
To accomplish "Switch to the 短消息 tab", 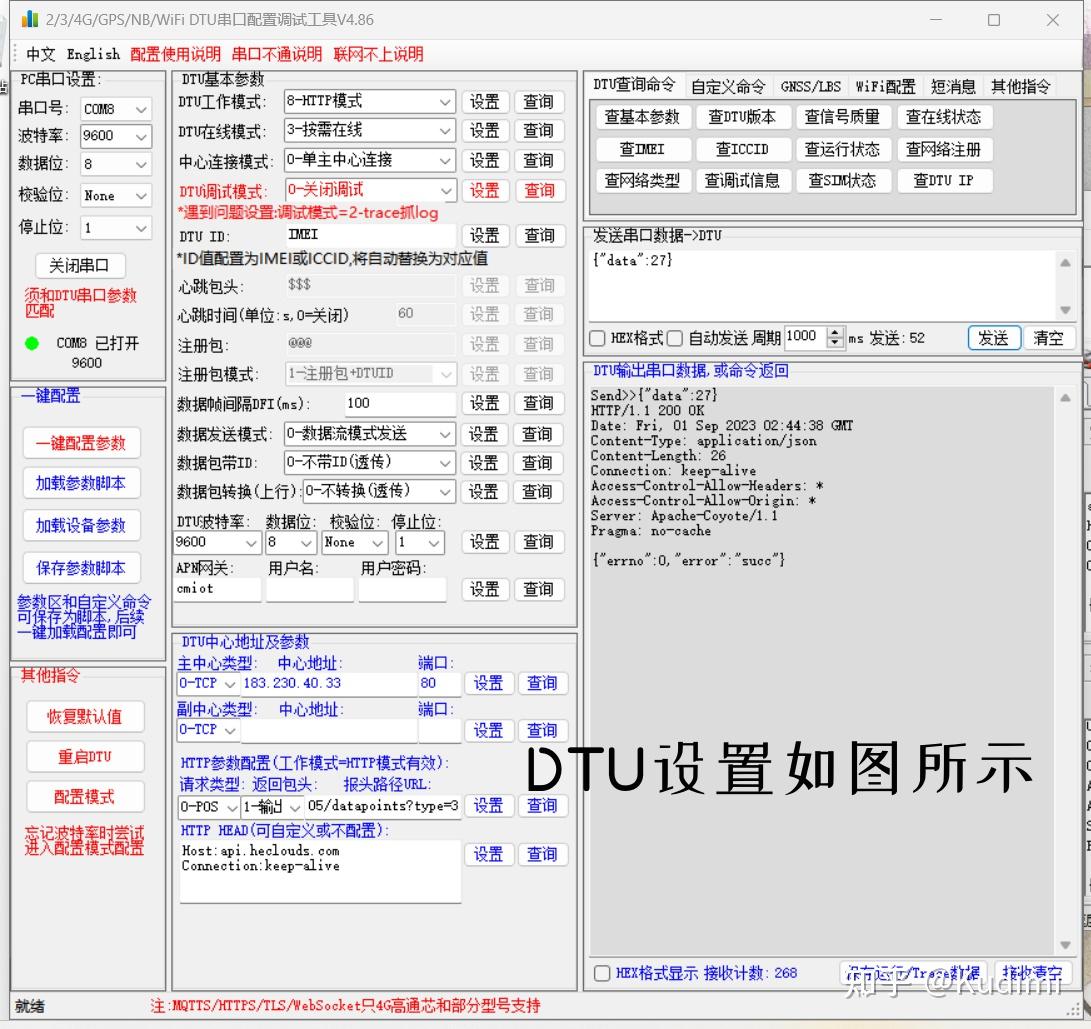I will (953, 86).
